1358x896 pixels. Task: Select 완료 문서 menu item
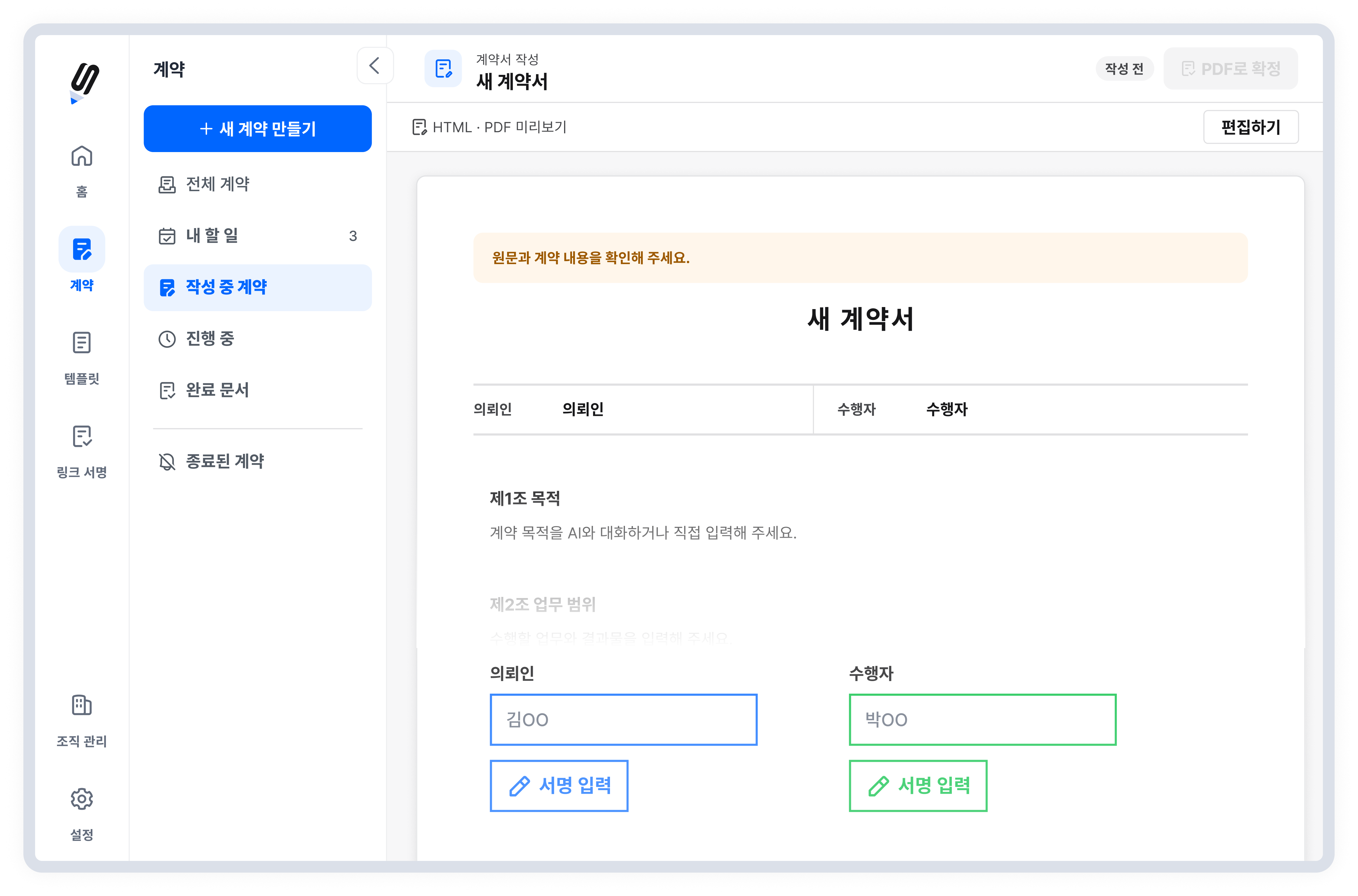point(258,390)
